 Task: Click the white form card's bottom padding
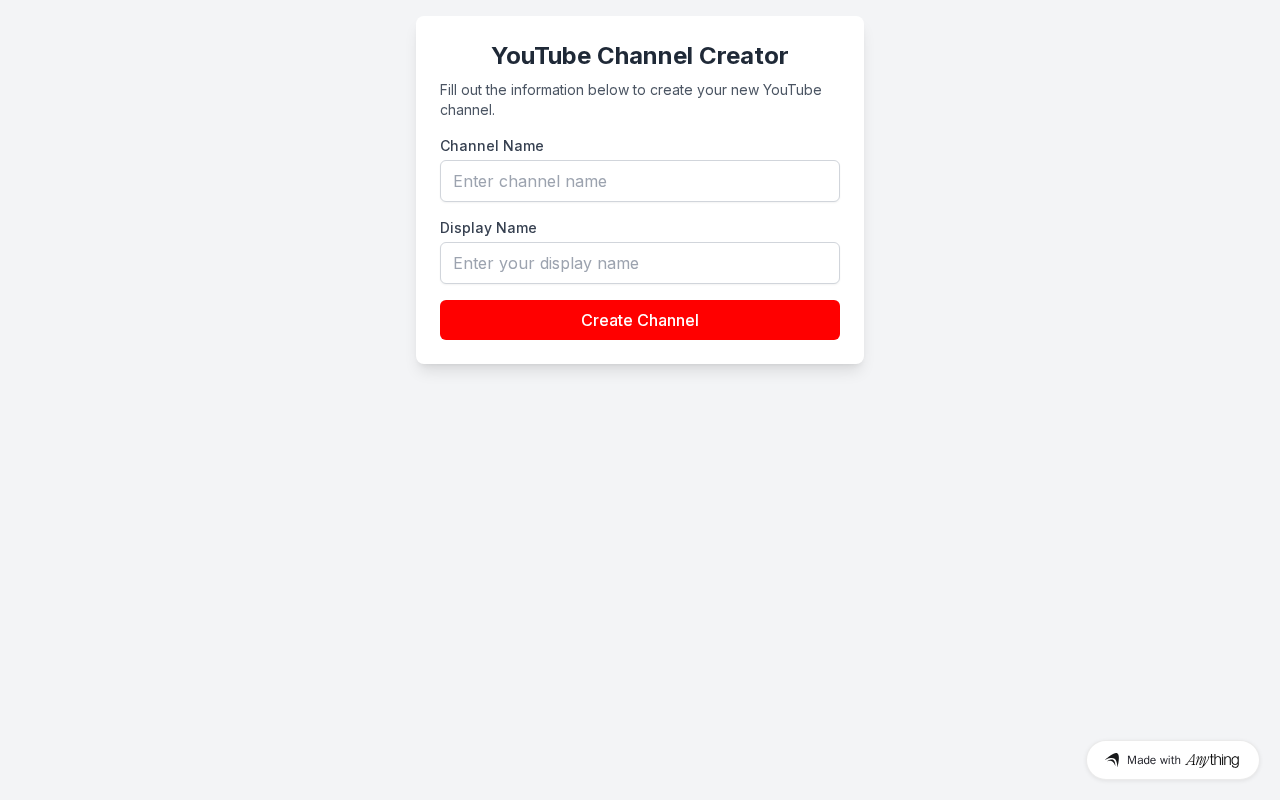coord(640,352)
